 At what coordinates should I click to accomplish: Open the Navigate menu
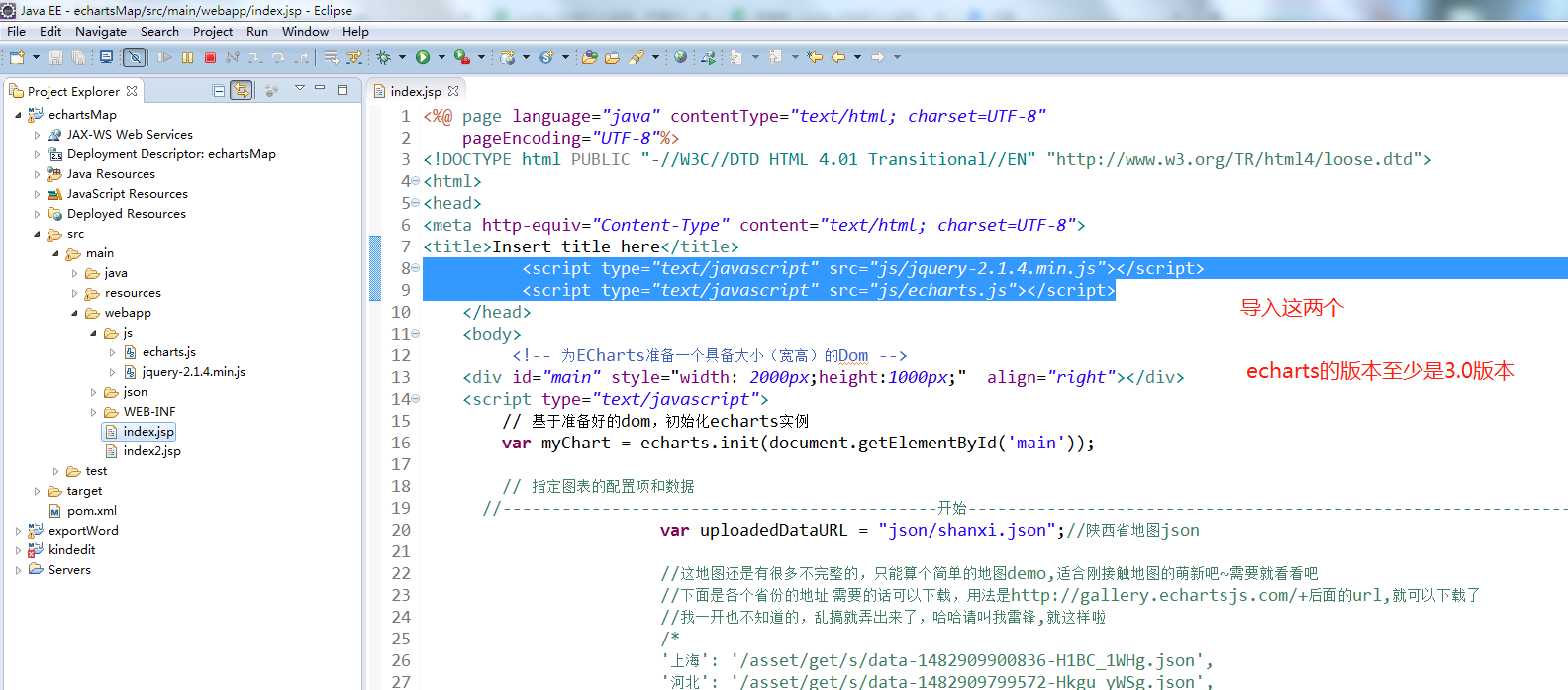click(101, 32)
